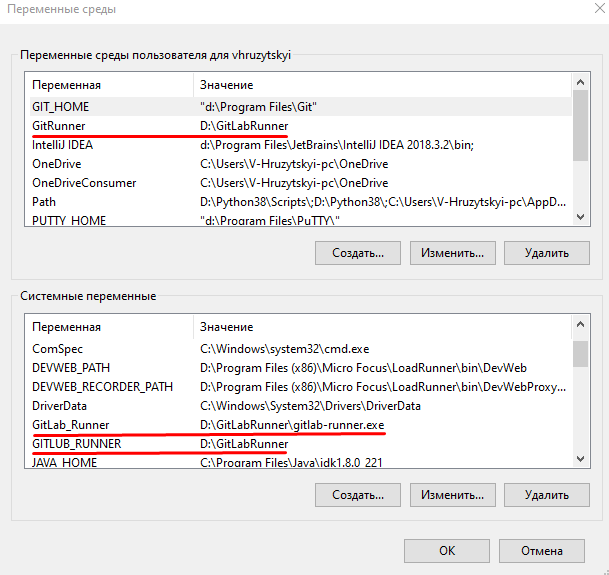Select the DriverData system variable row

tap(301, 406)
